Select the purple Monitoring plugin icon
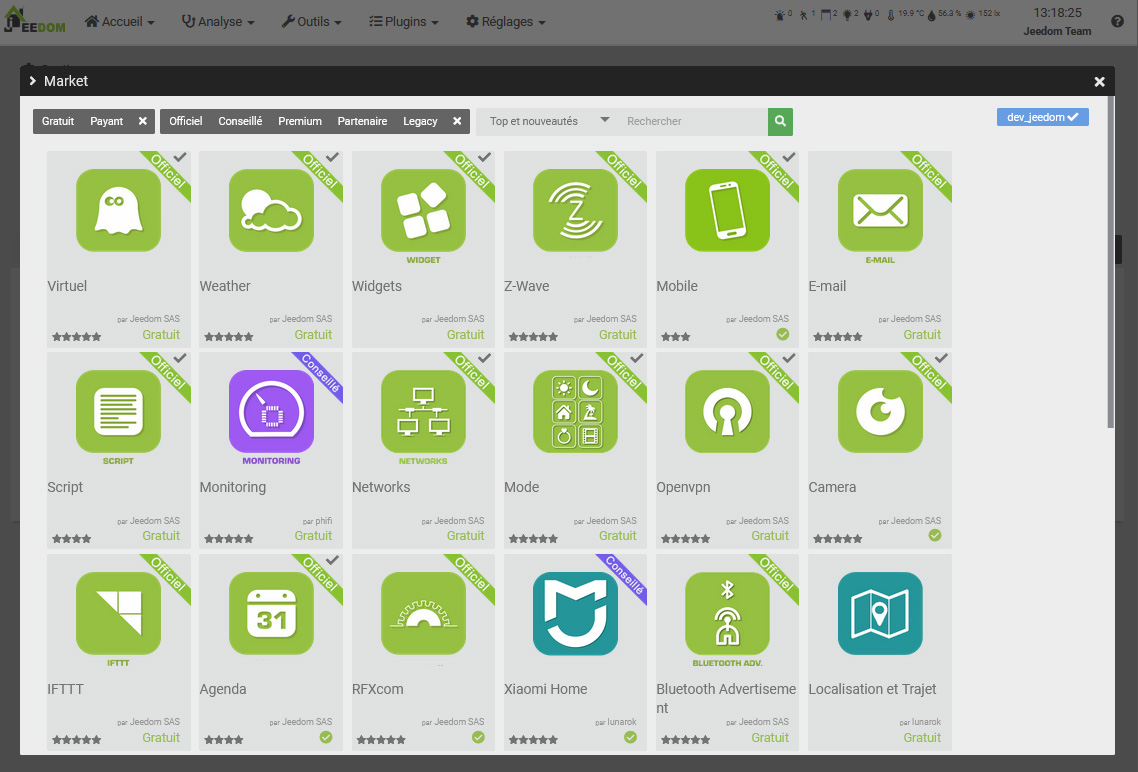The width and height of the screenshot is (1138, 772). point(271,411)
